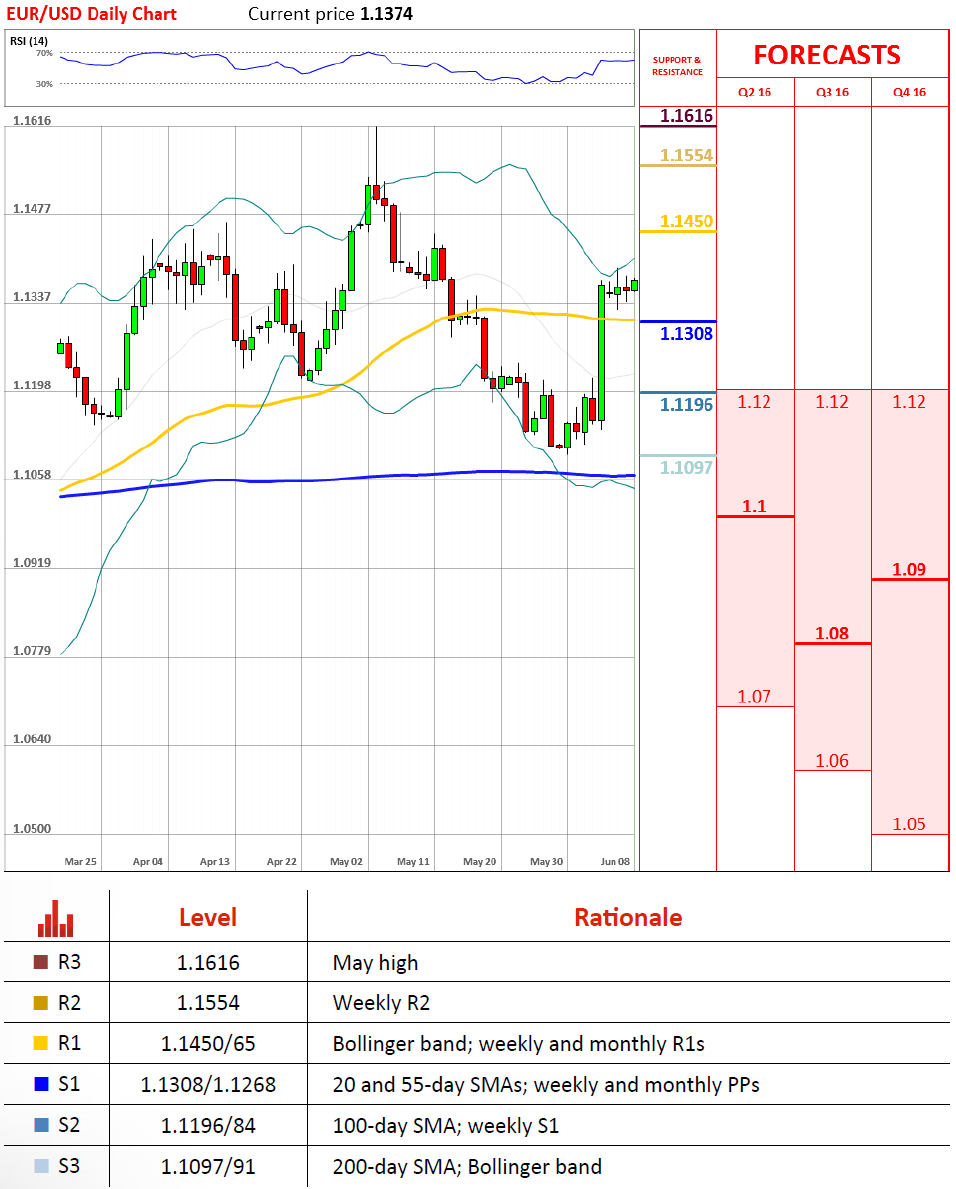Click the Q4 16 median forecast '1.09'
The width and height of the screenshot is (956, 1189).
[x=909, y=569]
